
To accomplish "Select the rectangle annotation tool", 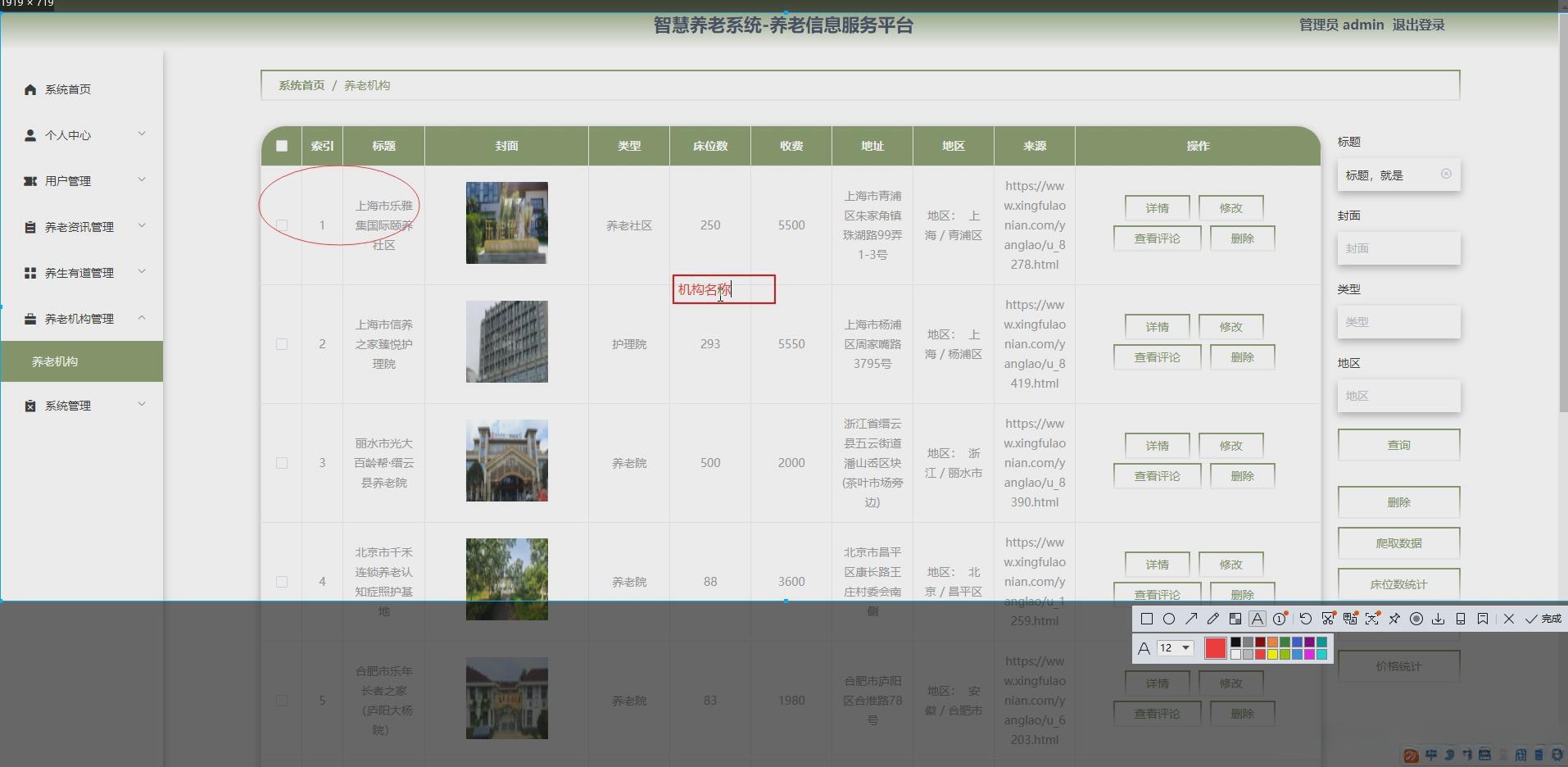I will [x=1147, y=619].
